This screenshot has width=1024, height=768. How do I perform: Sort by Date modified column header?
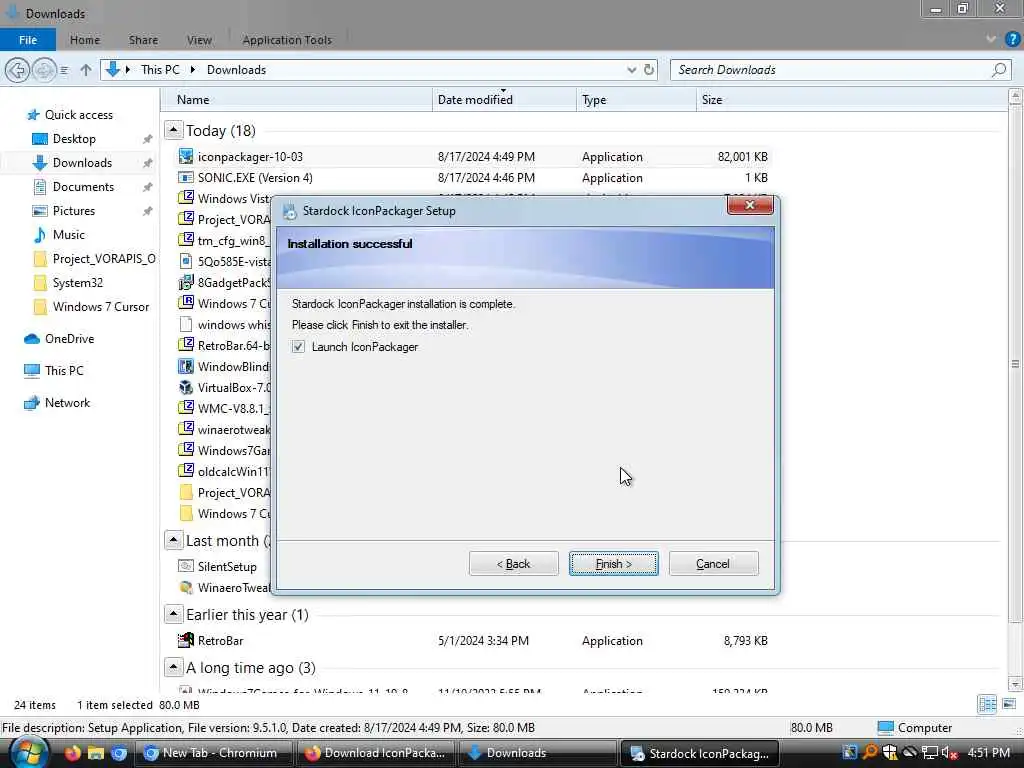[504, 100]
